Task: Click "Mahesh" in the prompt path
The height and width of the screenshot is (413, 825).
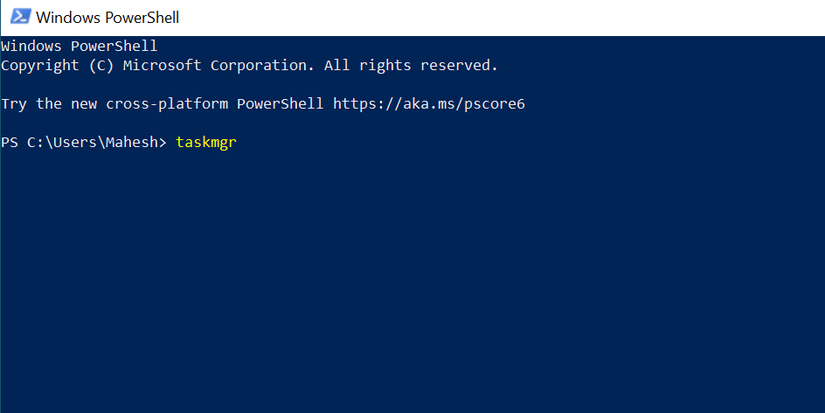Action: coord(133,142)
